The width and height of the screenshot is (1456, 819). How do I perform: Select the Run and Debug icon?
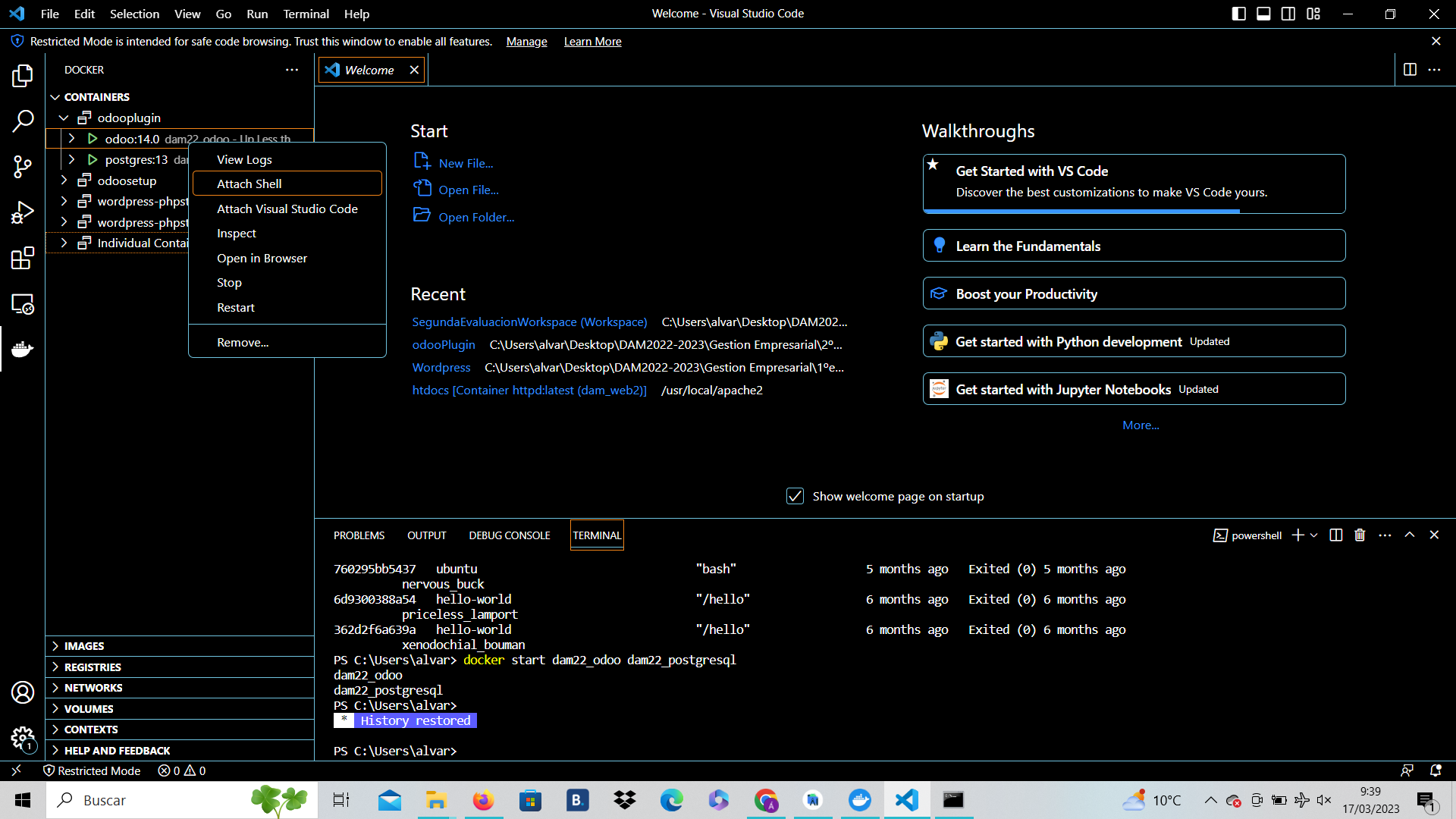(23, 212)
